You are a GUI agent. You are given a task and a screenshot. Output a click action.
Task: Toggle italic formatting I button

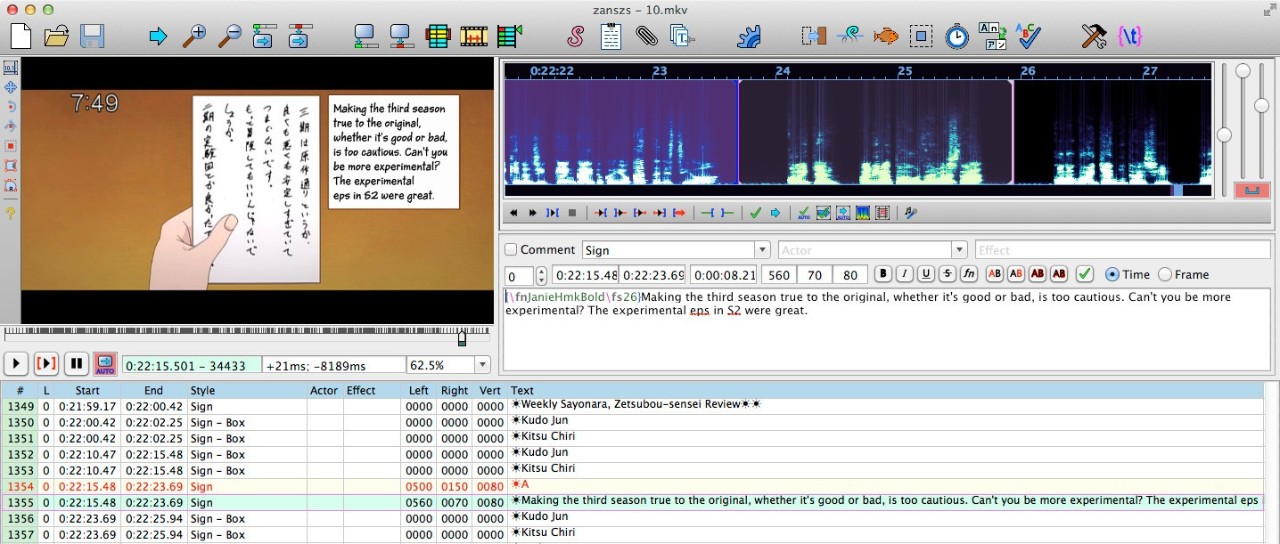904,274
